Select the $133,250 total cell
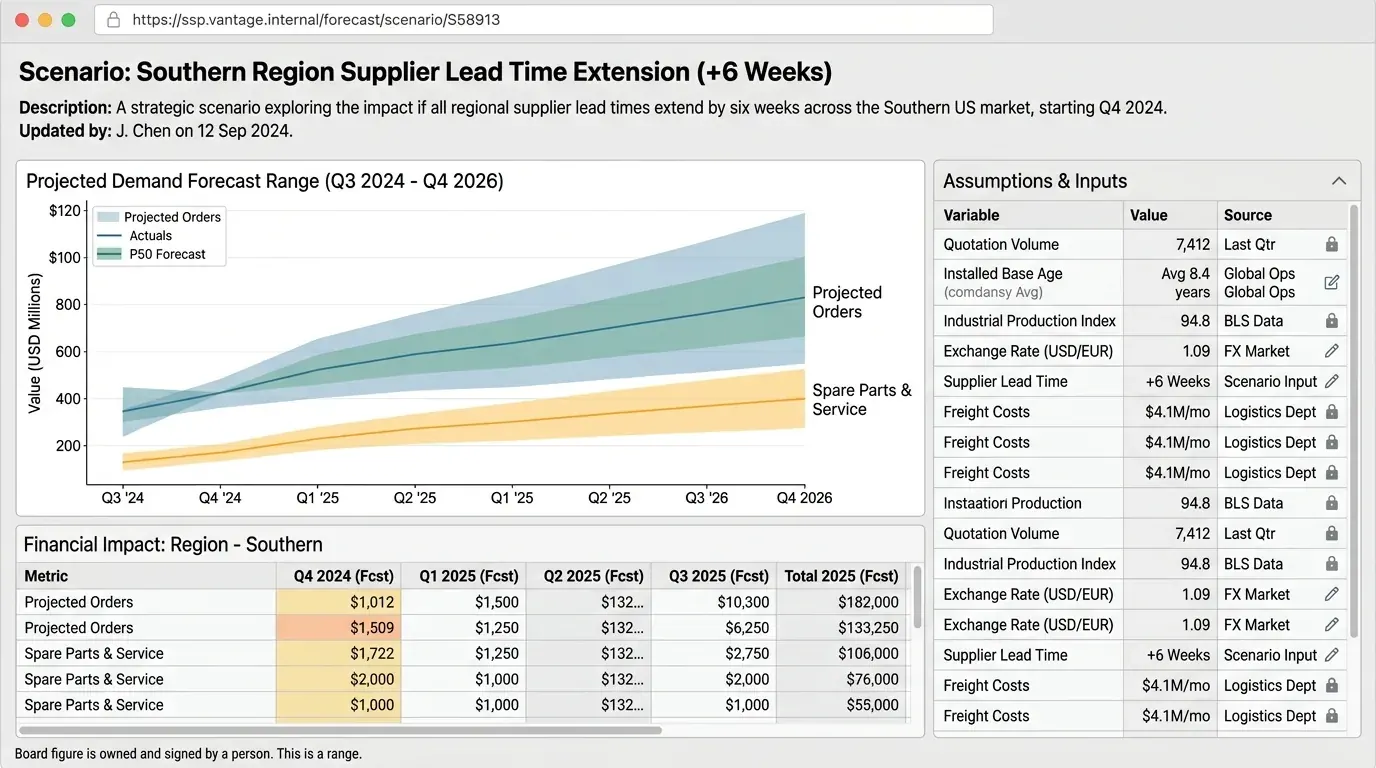Viewport: 1376px width, 768px height. pos(841,628)
